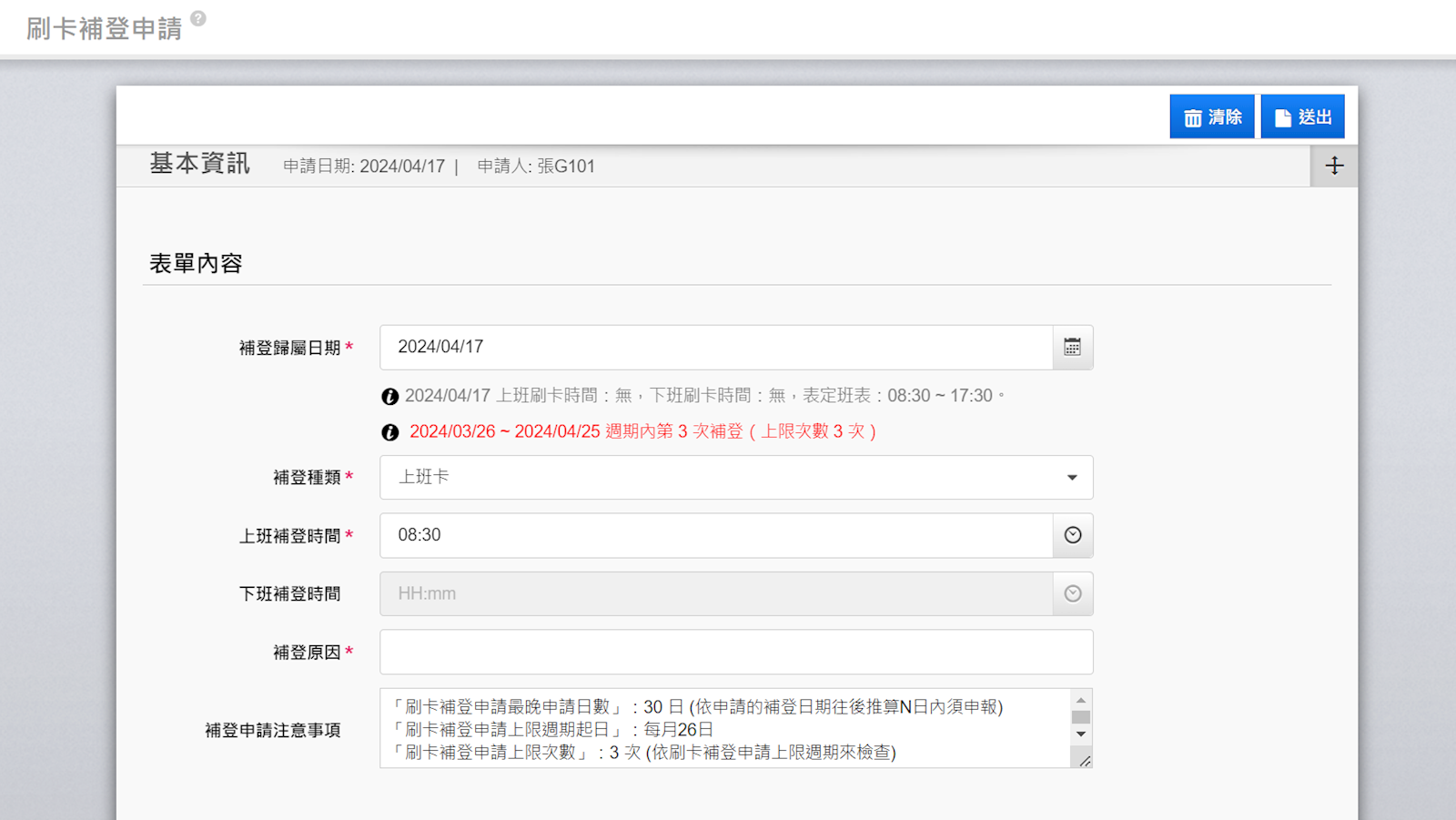Click the 下班補登時間 HH:mm field
Screen dimensions: 1456x820
pyautogui.click(x=715, y=593)
